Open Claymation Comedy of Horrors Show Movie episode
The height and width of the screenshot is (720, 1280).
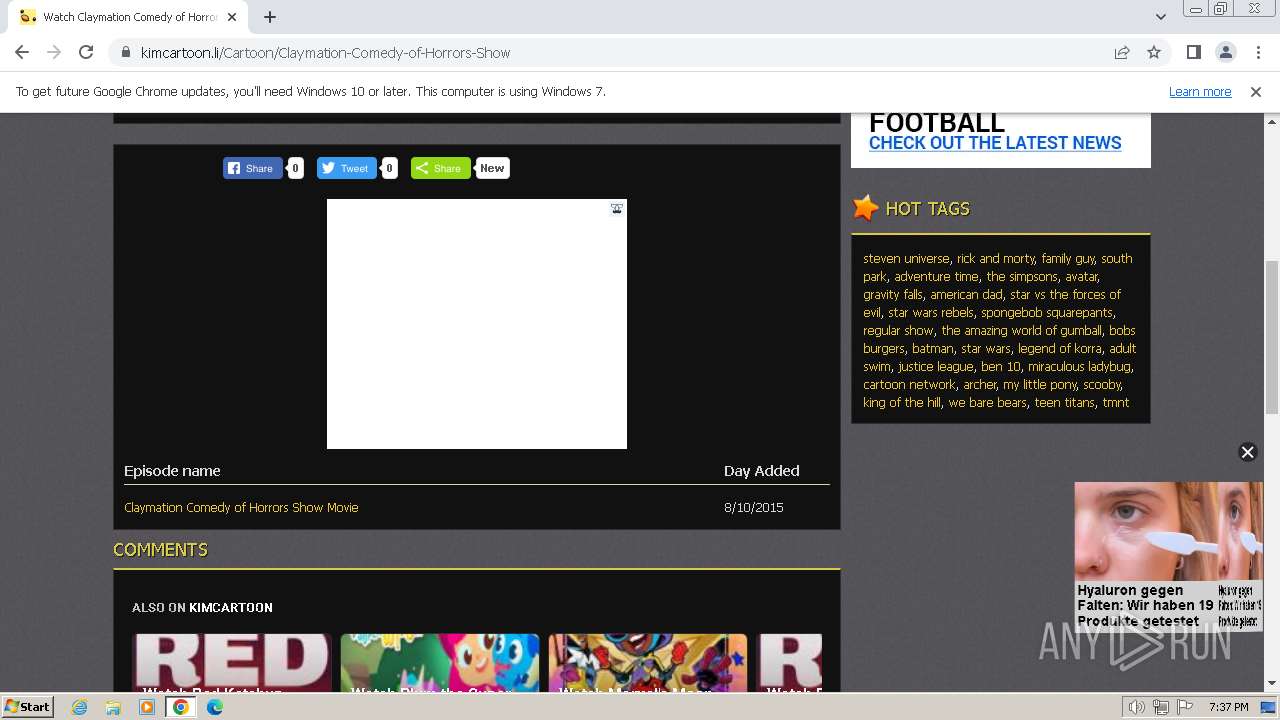(241, 507)
